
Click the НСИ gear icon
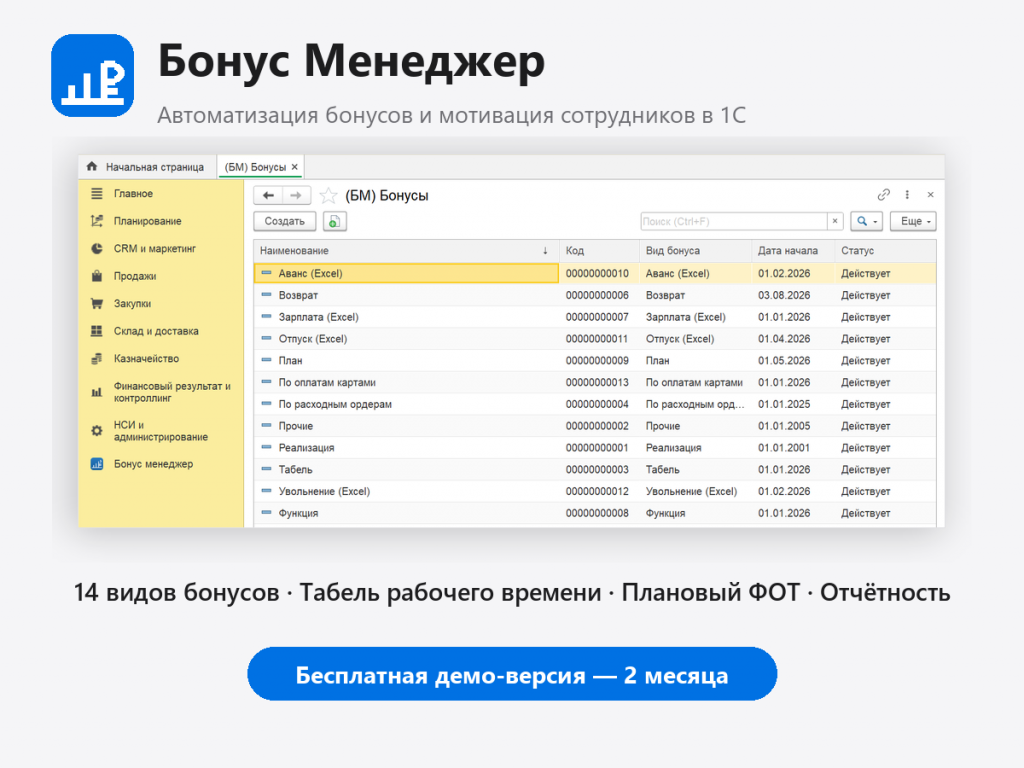[97, 430]
